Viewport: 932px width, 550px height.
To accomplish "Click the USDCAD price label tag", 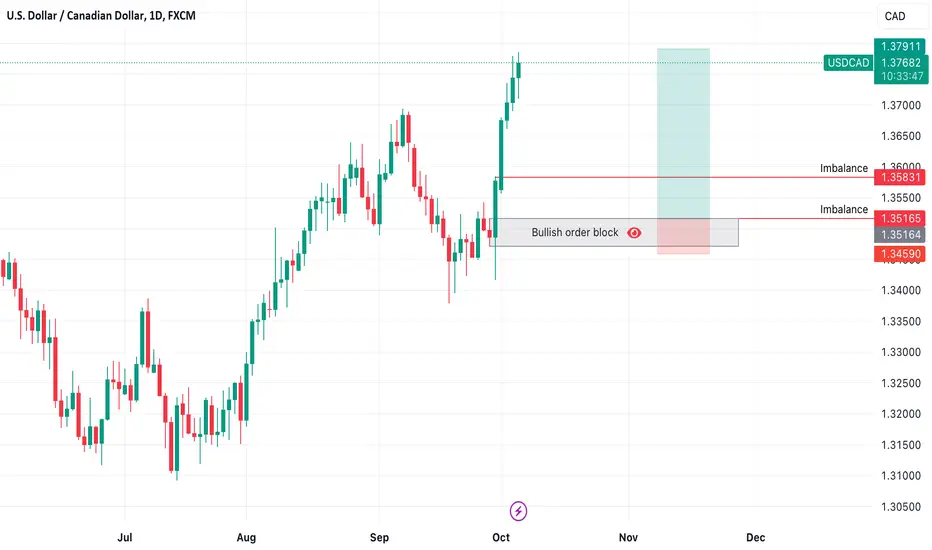I will pyautogui.click(x=848, y=62).
